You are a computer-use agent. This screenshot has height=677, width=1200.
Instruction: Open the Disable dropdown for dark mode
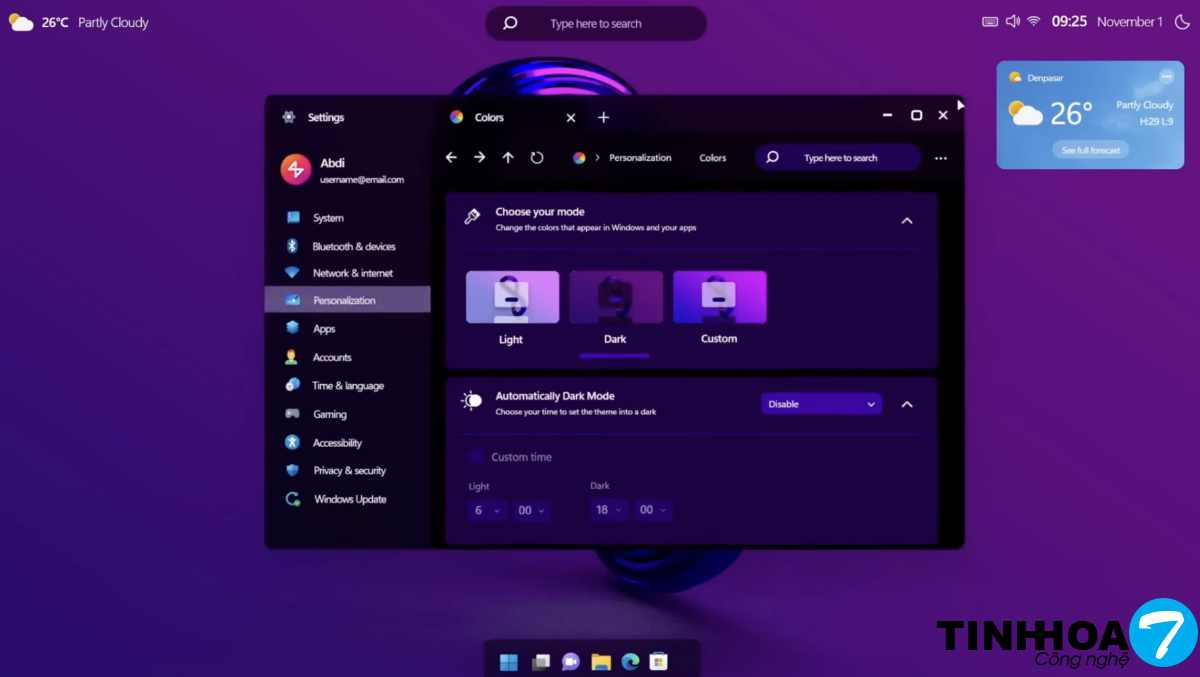point(821,404)
